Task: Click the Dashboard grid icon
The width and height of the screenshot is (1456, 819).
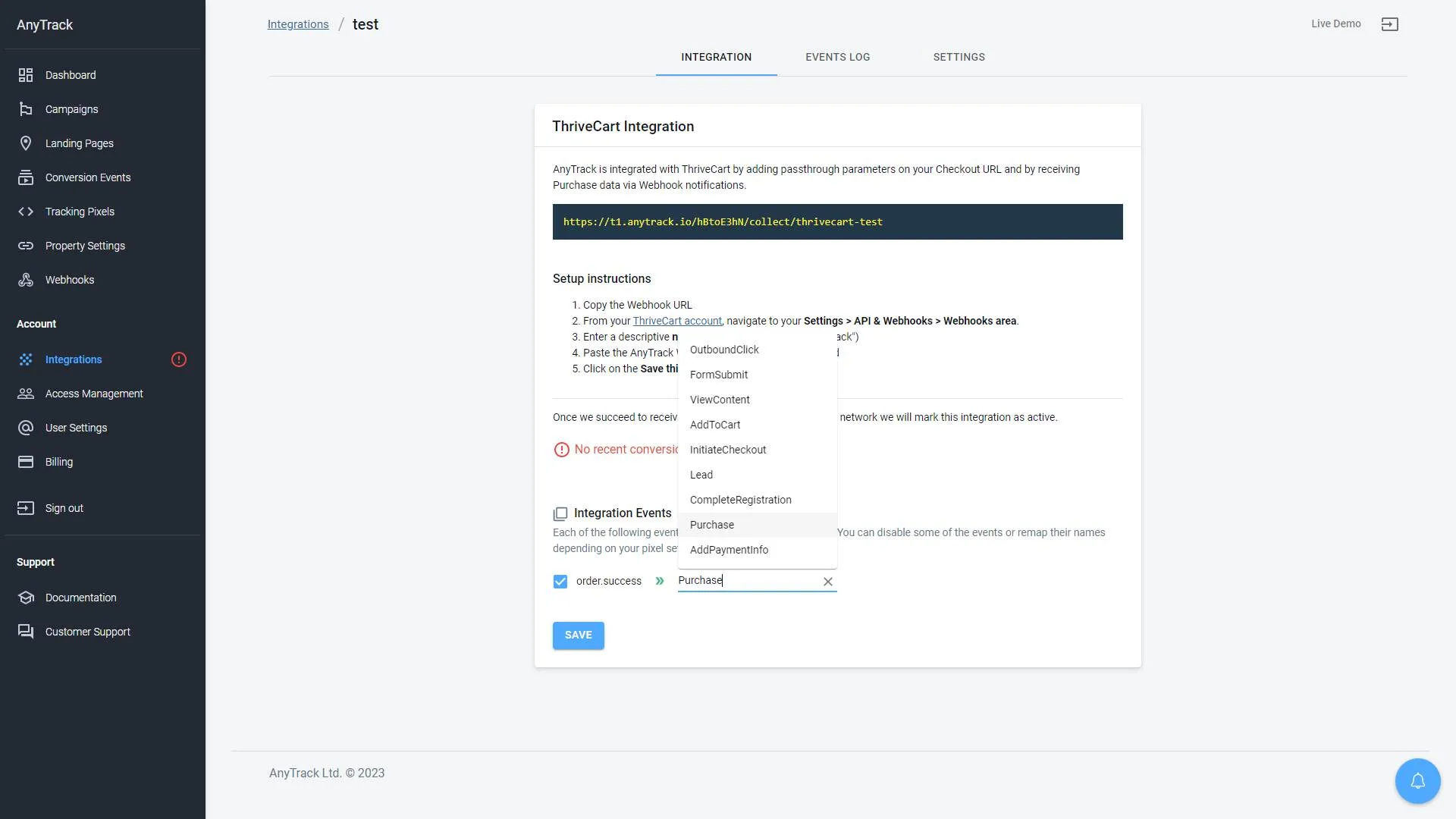Action: pyautogui.click(x=26, y=75)
